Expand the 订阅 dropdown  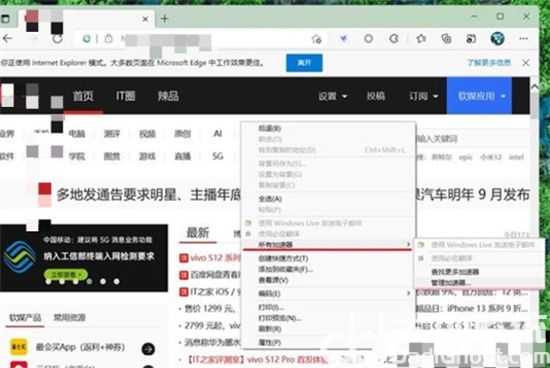point(423,96)
